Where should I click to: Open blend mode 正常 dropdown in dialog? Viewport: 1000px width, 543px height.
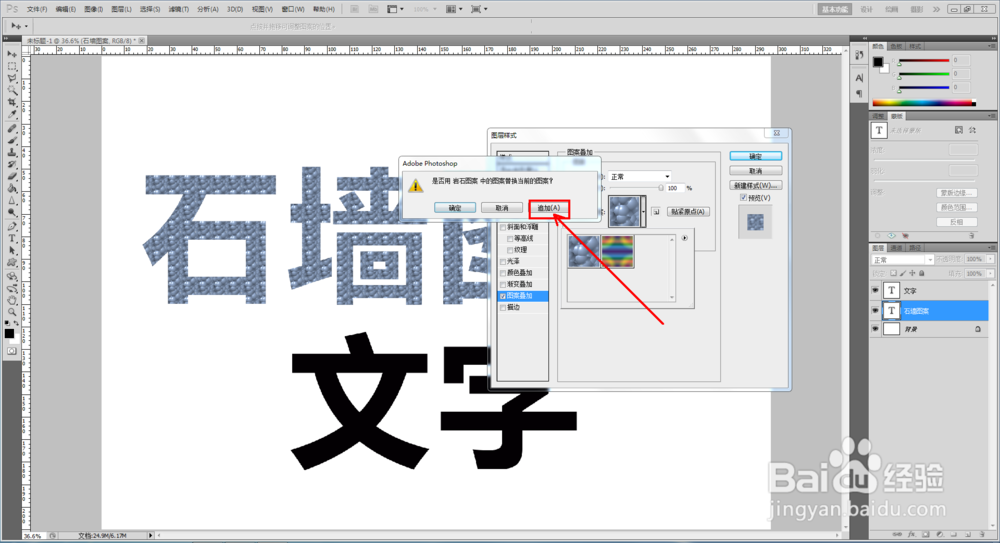(640, 177)
